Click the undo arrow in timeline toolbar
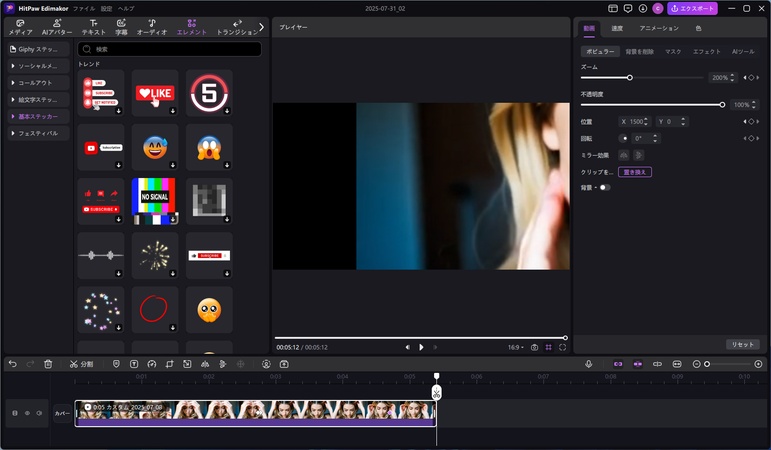Viewport: 771px width, 450px height. tap(13, 364)
